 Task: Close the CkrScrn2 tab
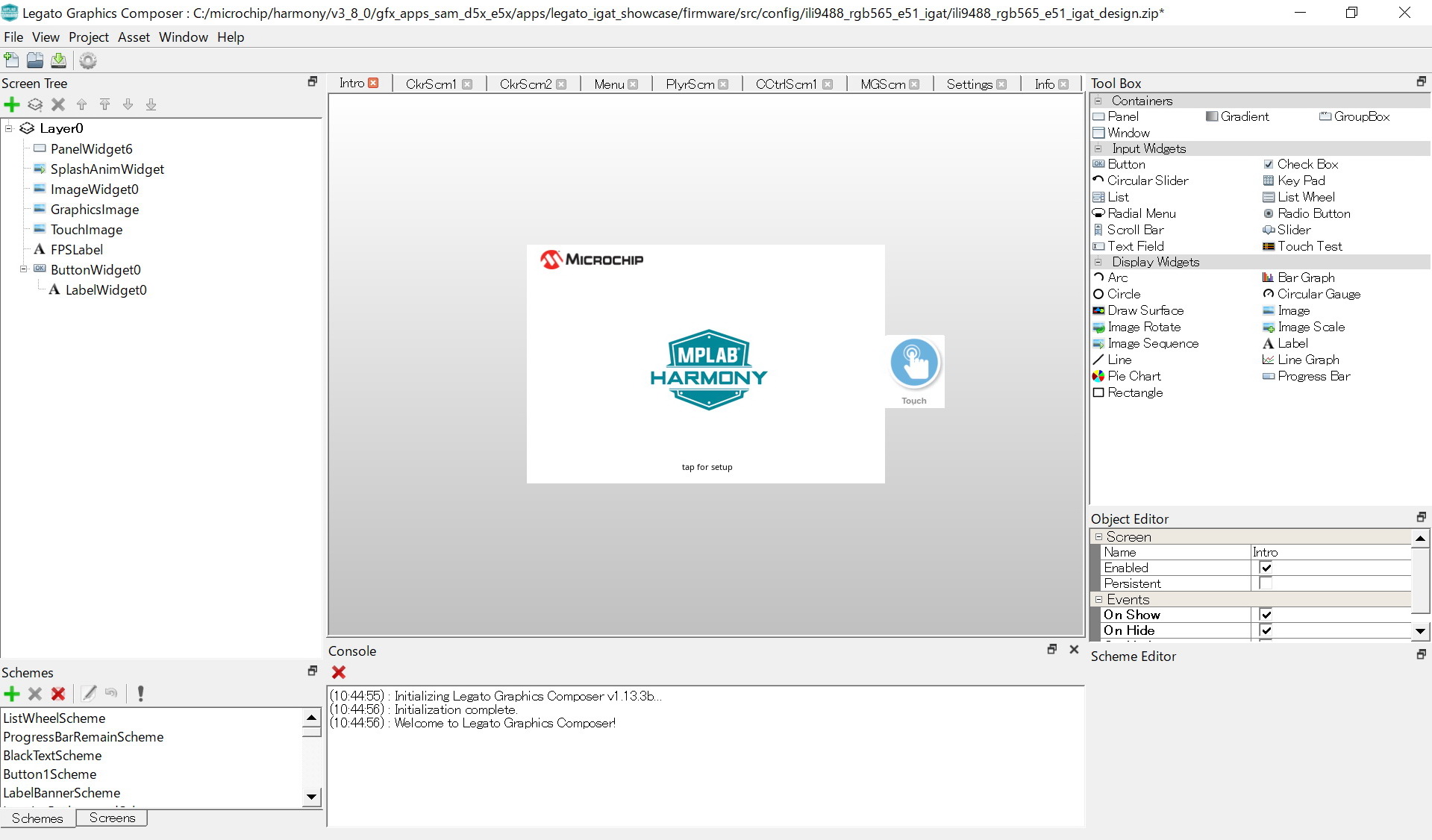[561, 84]
